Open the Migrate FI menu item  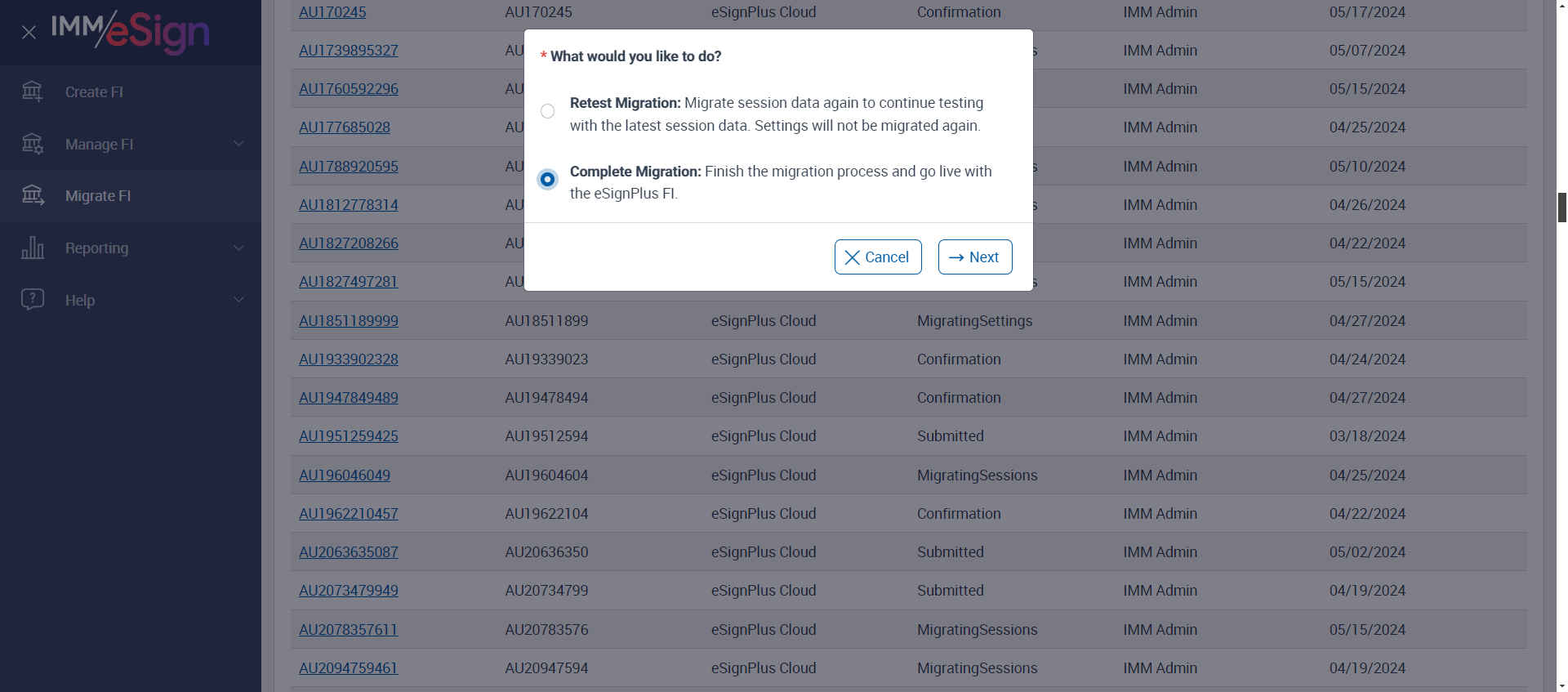click(98, 196)
